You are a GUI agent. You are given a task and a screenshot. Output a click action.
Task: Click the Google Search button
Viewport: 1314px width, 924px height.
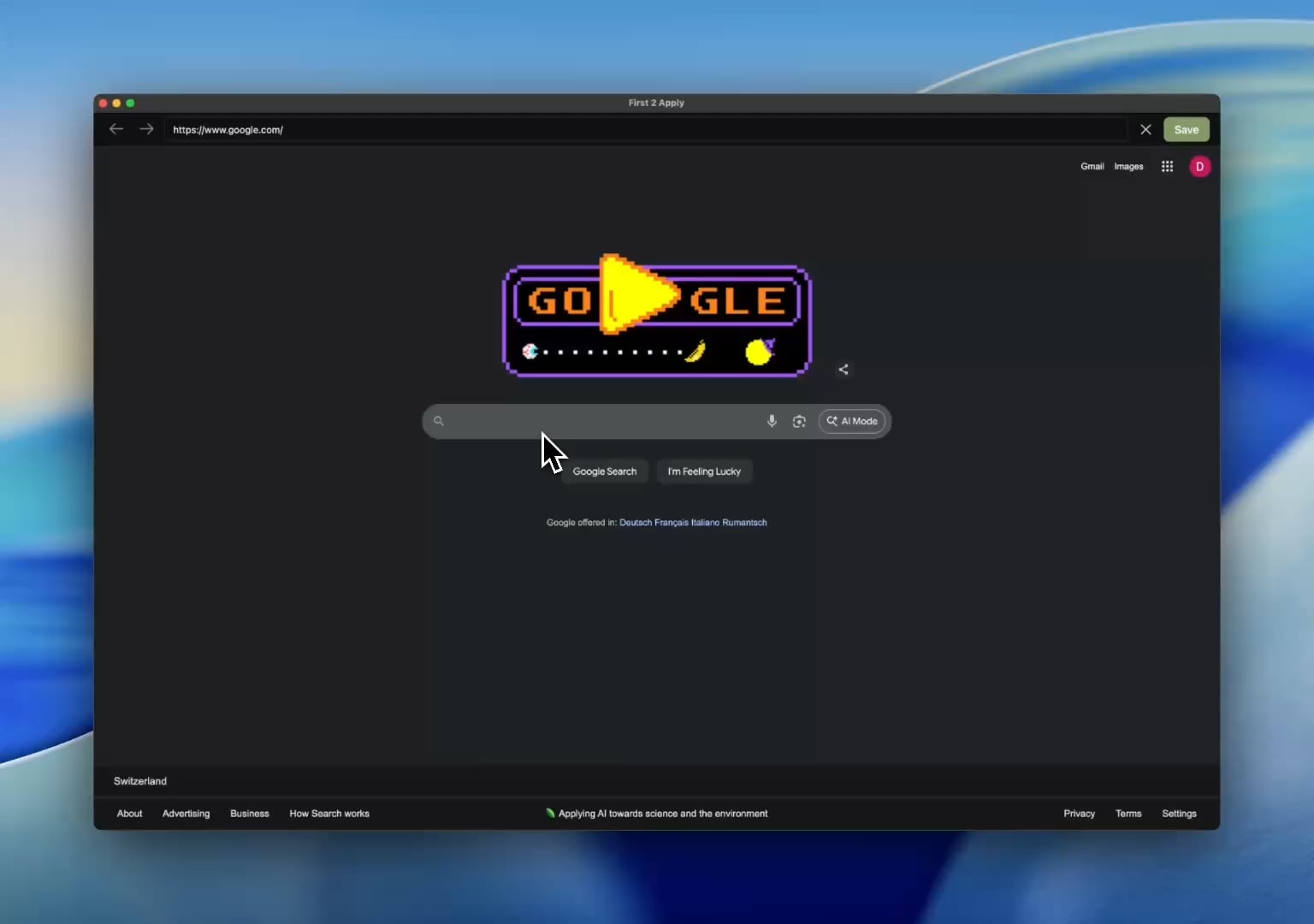(x=604, y=471)
